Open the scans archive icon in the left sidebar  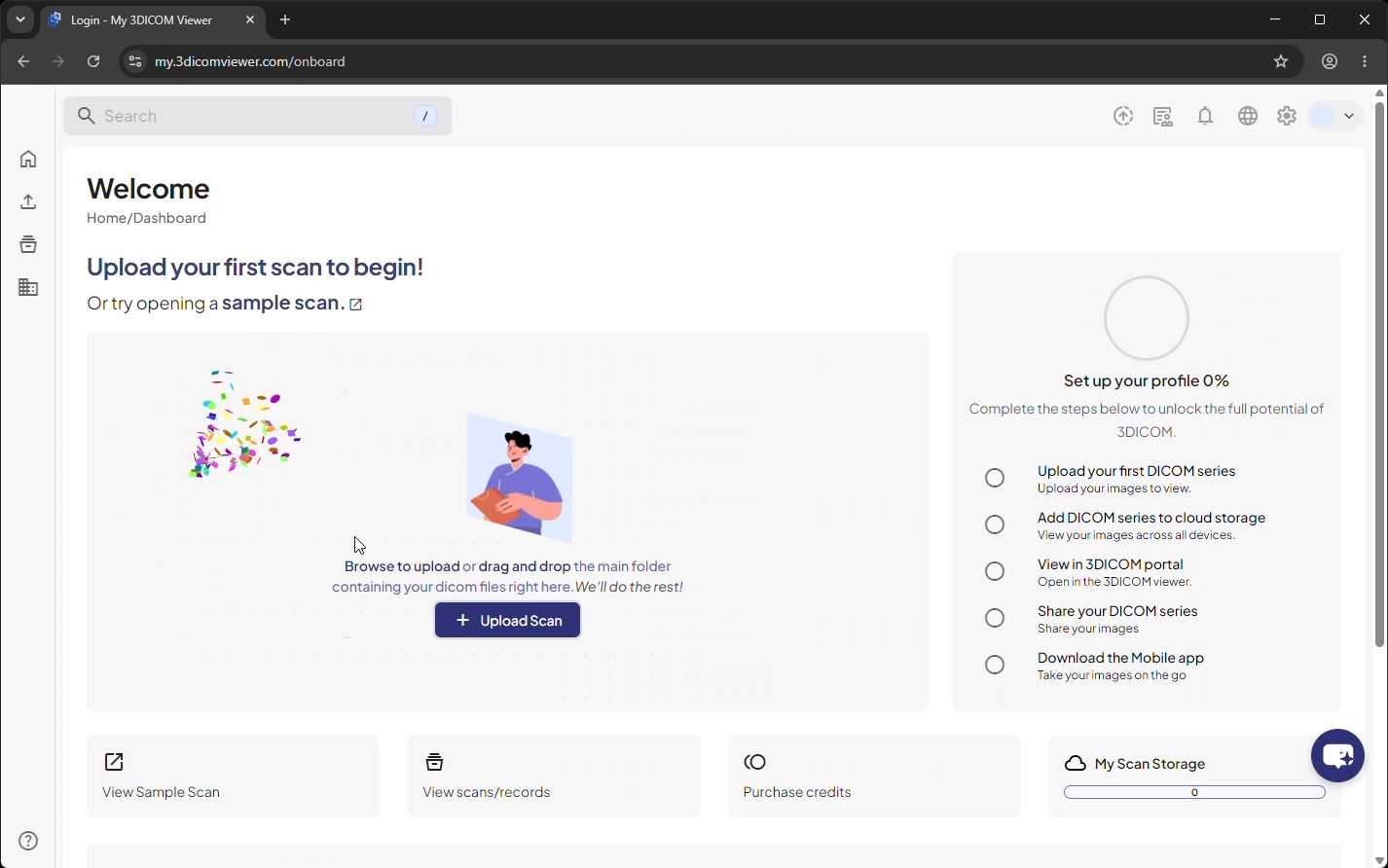(x=28, y=244)
